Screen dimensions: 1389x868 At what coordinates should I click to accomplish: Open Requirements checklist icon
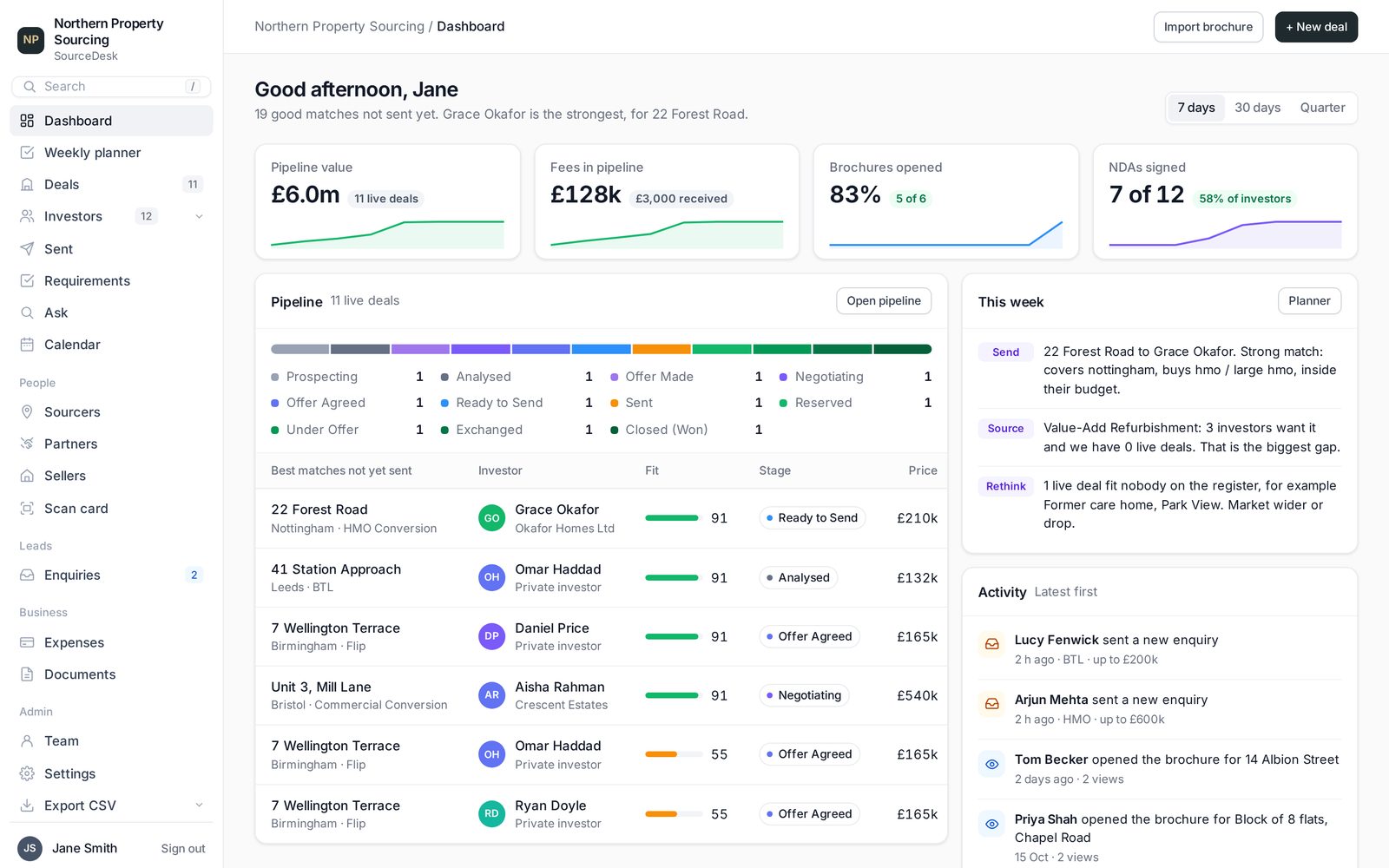pyautogui.click(x=27, y=281)
